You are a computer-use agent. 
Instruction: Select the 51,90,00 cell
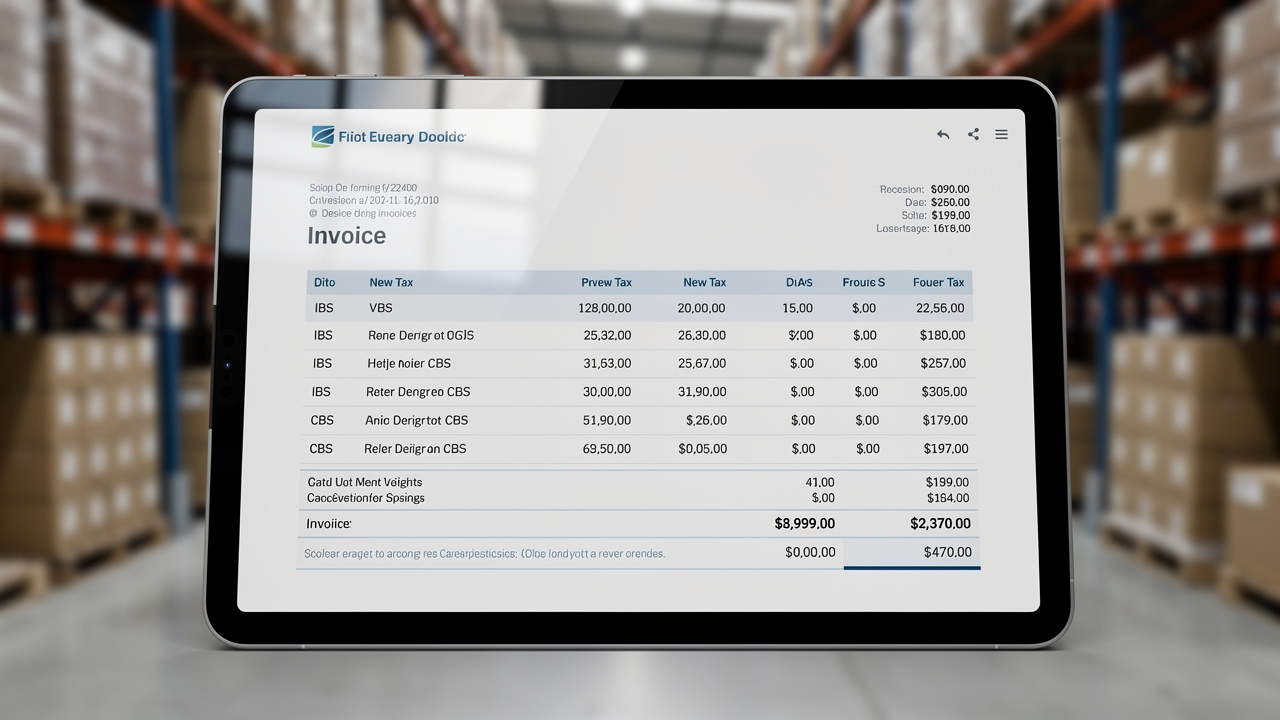[607, 420]
